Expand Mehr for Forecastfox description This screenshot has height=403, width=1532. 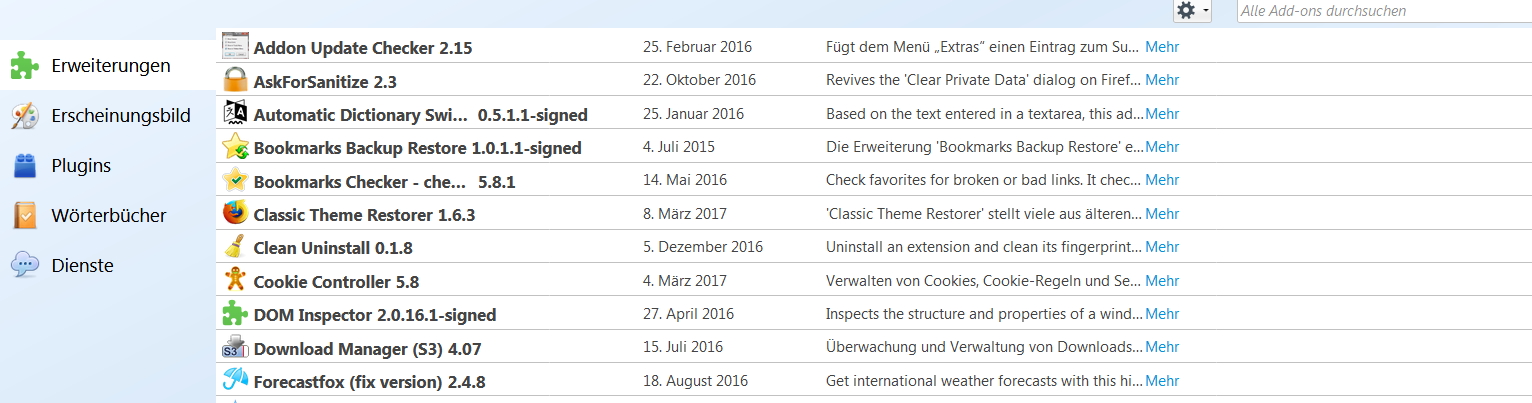[x=1162, y=381]
